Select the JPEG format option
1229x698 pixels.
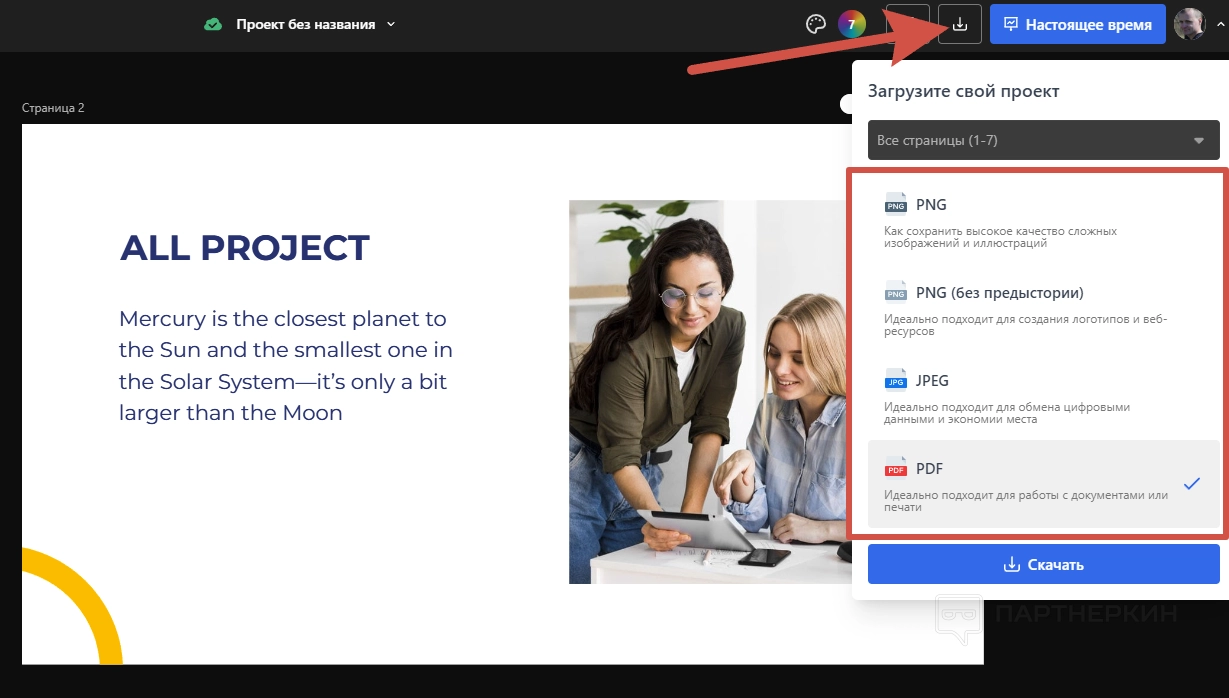pos(1044,396)
